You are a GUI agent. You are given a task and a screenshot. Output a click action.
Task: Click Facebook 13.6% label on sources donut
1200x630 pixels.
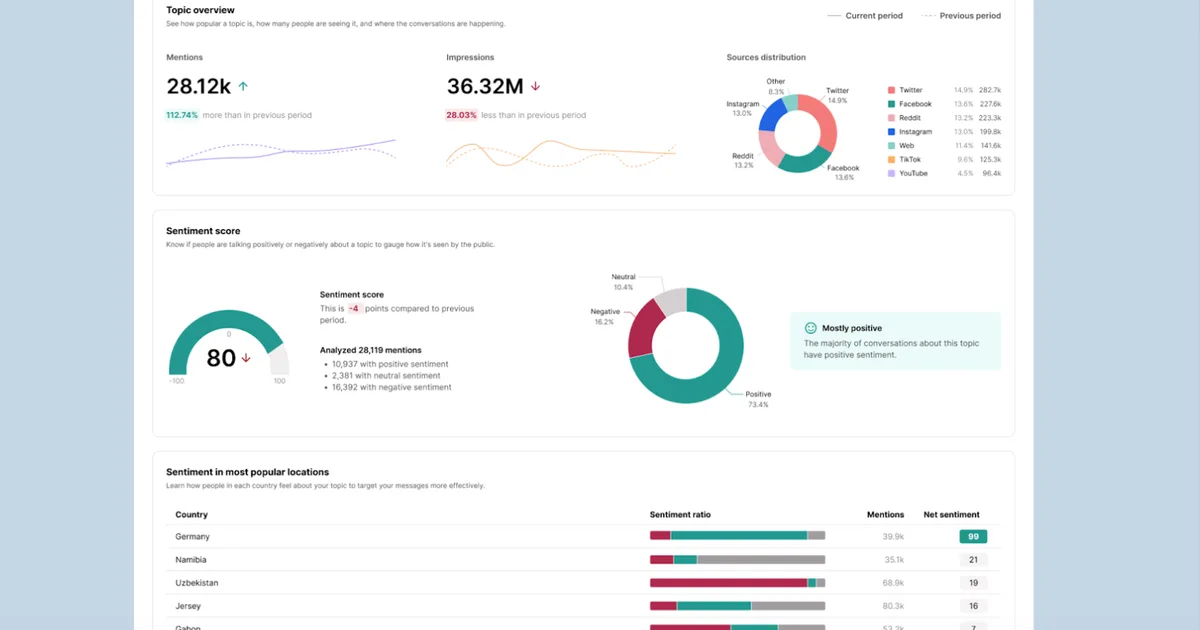click(843, 172)
